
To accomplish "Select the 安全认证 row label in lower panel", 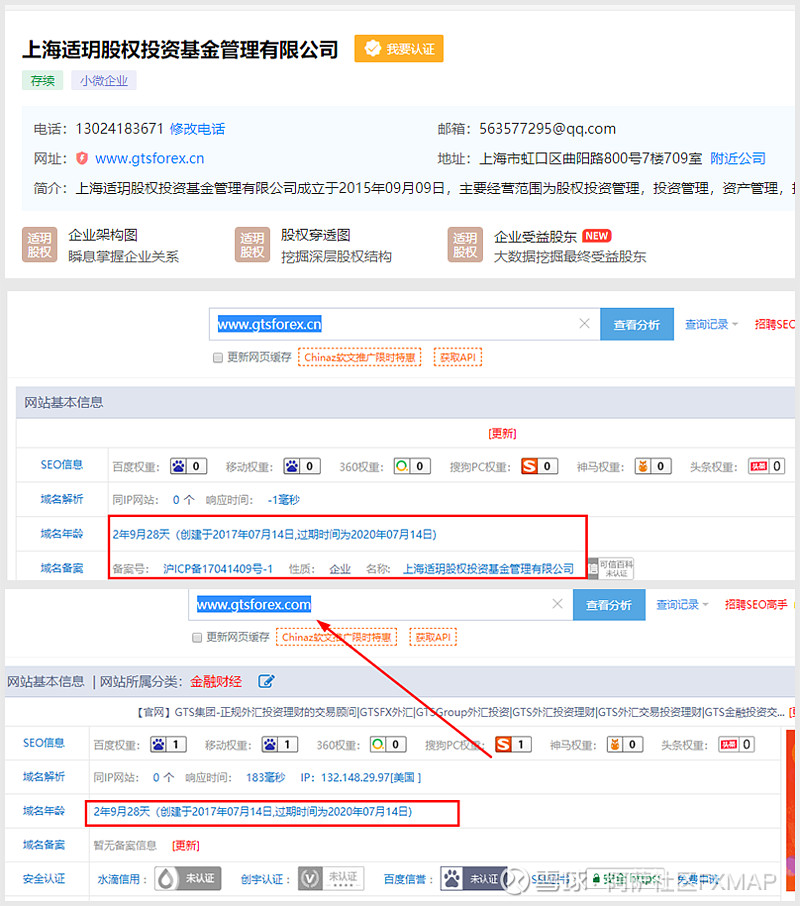I will (x=43, y=879).
